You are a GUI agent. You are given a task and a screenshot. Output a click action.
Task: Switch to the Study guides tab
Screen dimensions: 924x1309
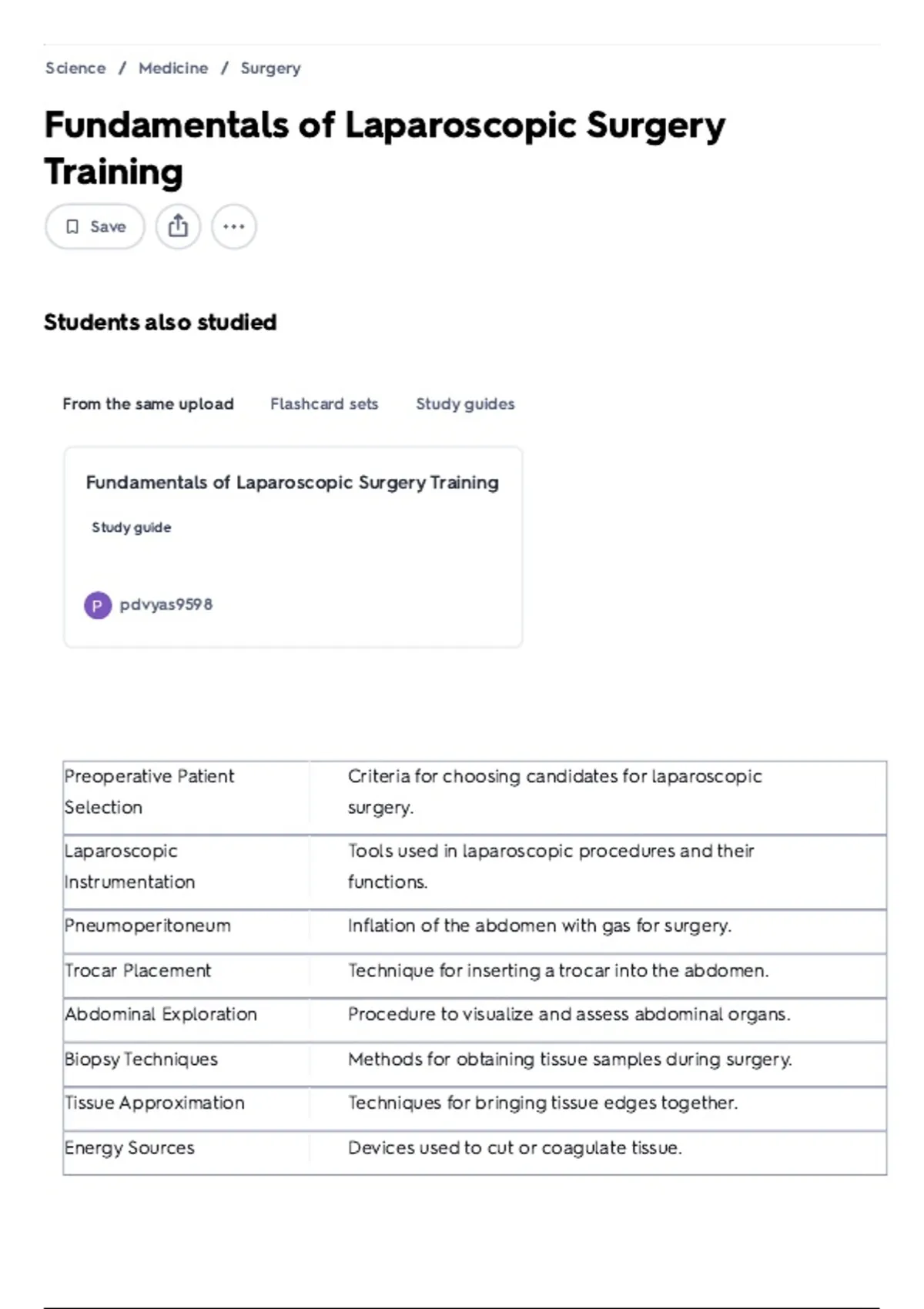click(x=465, y=403)
